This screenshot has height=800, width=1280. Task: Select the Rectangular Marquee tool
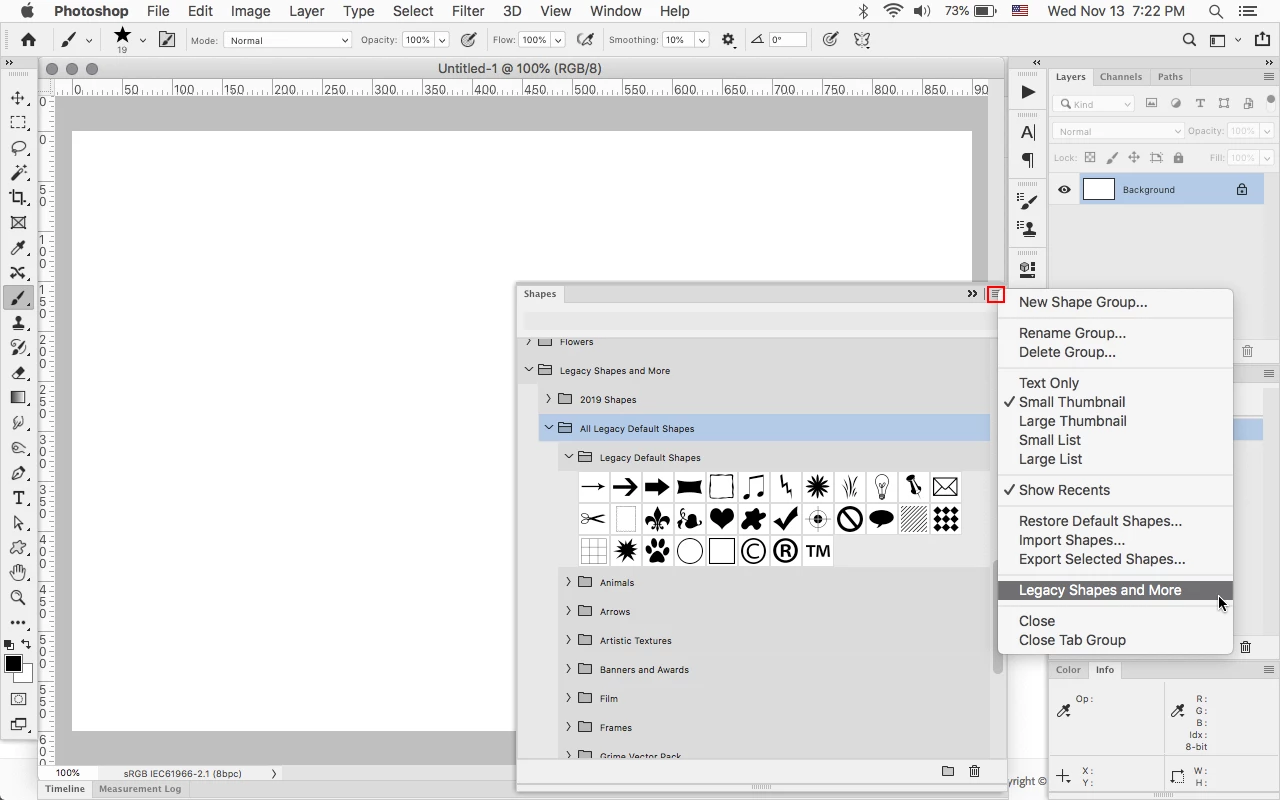(18, 123)
